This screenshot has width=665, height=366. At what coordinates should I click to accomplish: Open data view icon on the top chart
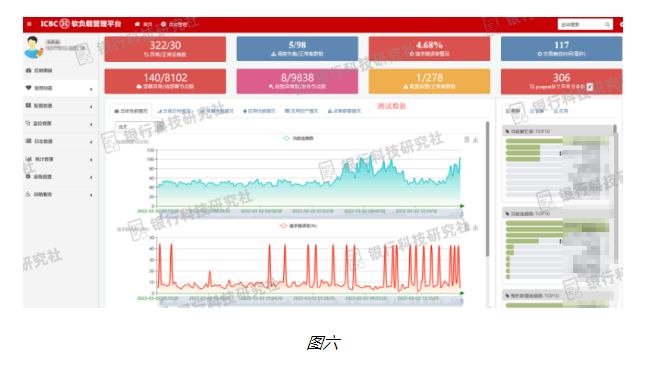pyautogui.click(x=467, y=140)
